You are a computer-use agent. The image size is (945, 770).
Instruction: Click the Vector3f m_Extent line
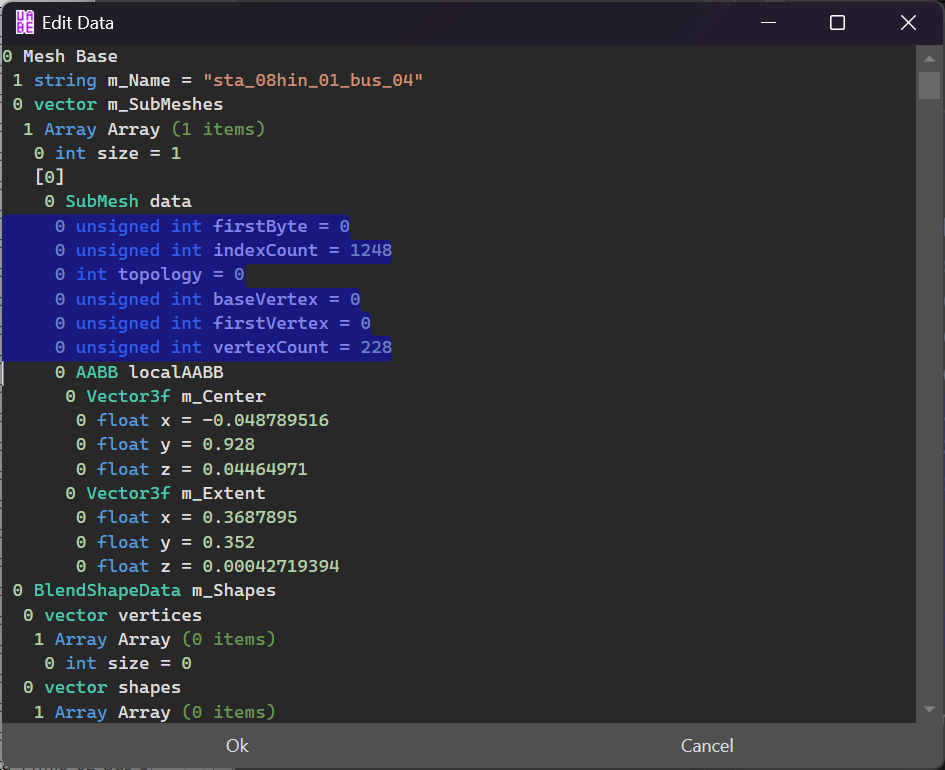[x=165, y=493]
